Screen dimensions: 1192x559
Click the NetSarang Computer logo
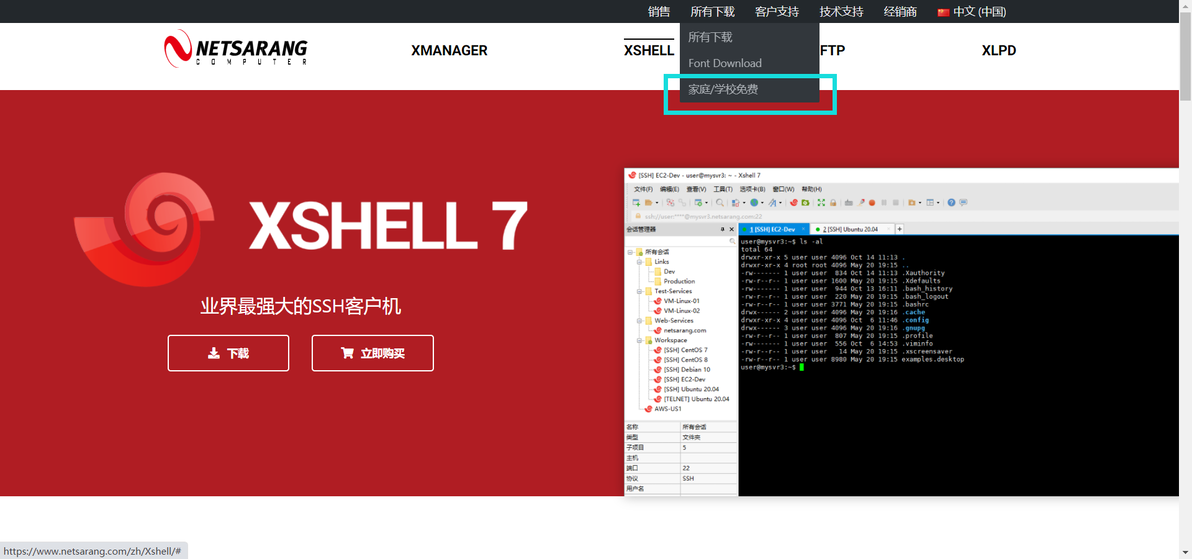236,49
